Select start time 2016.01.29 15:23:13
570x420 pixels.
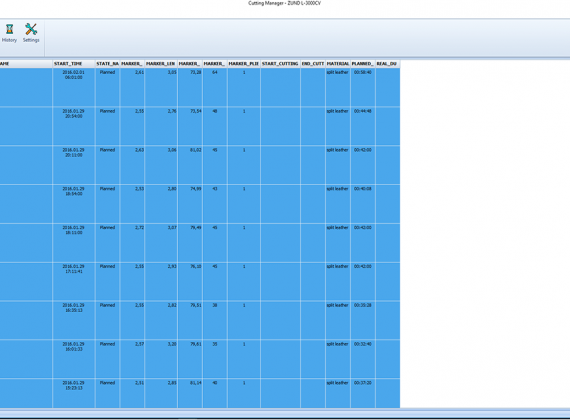coord(73,385)
